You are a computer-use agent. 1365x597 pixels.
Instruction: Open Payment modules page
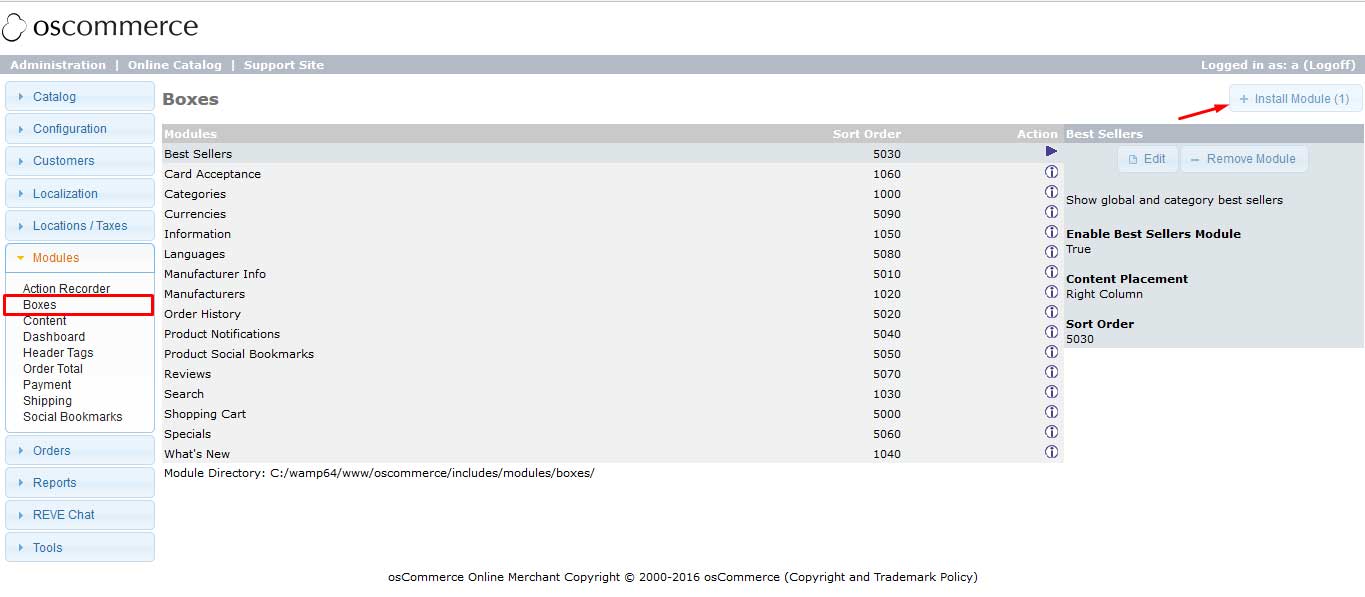(x=47, y=385)
